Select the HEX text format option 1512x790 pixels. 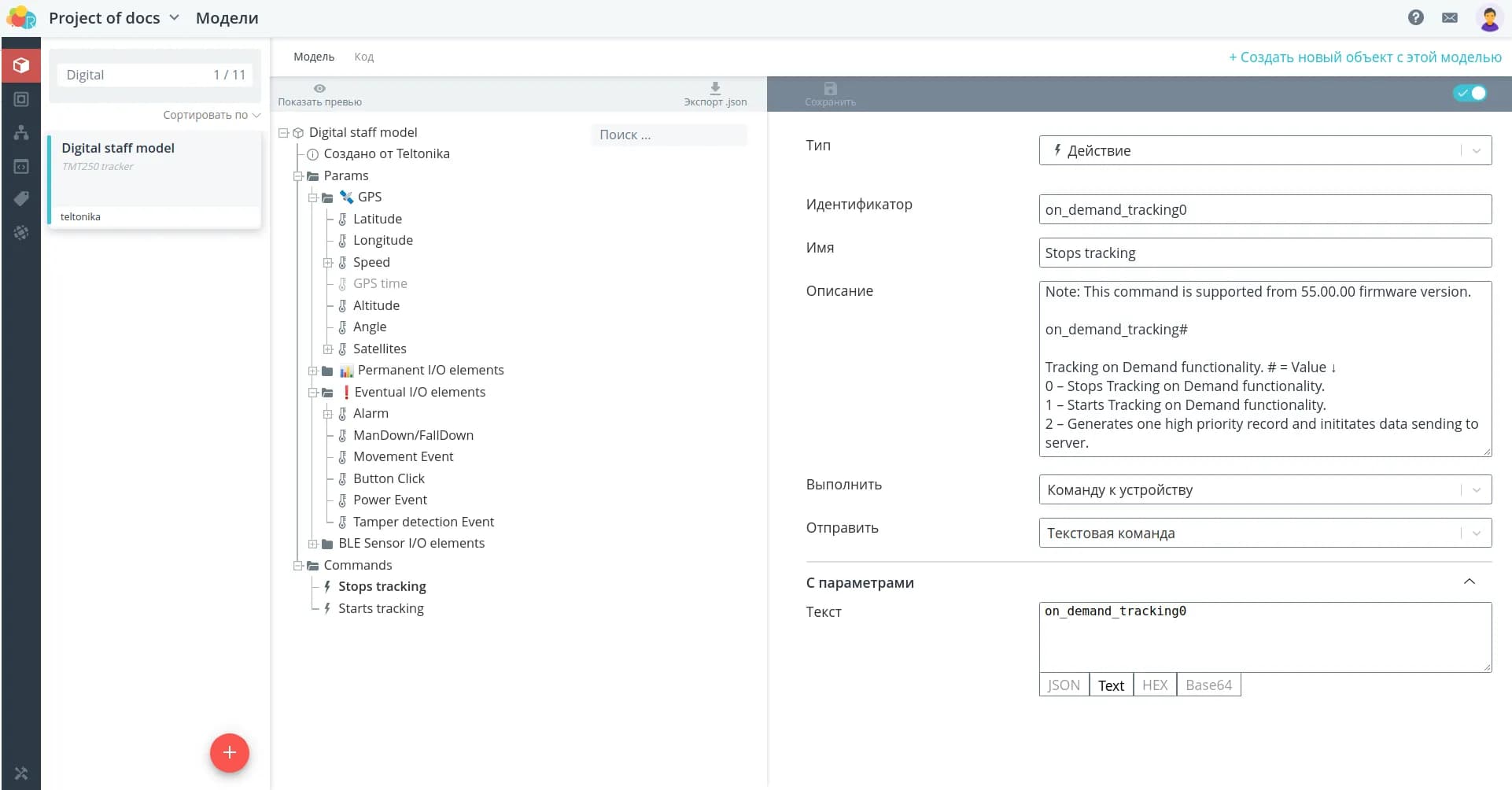click(1154, 685)
